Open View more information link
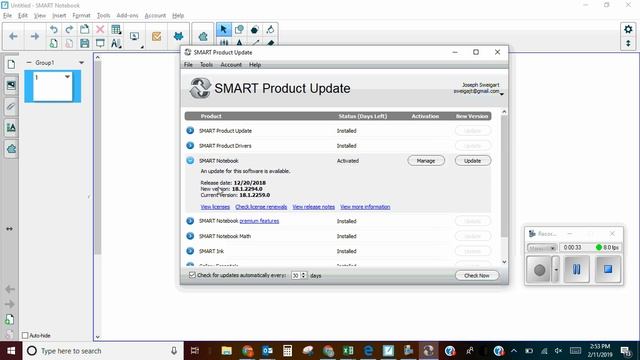The image size is (640, 360). pyautogui.click(x=365, y=207)
